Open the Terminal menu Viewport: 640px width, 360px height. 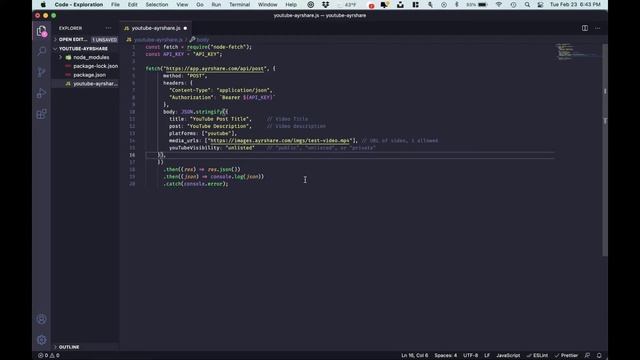click(x=240, y=4)
